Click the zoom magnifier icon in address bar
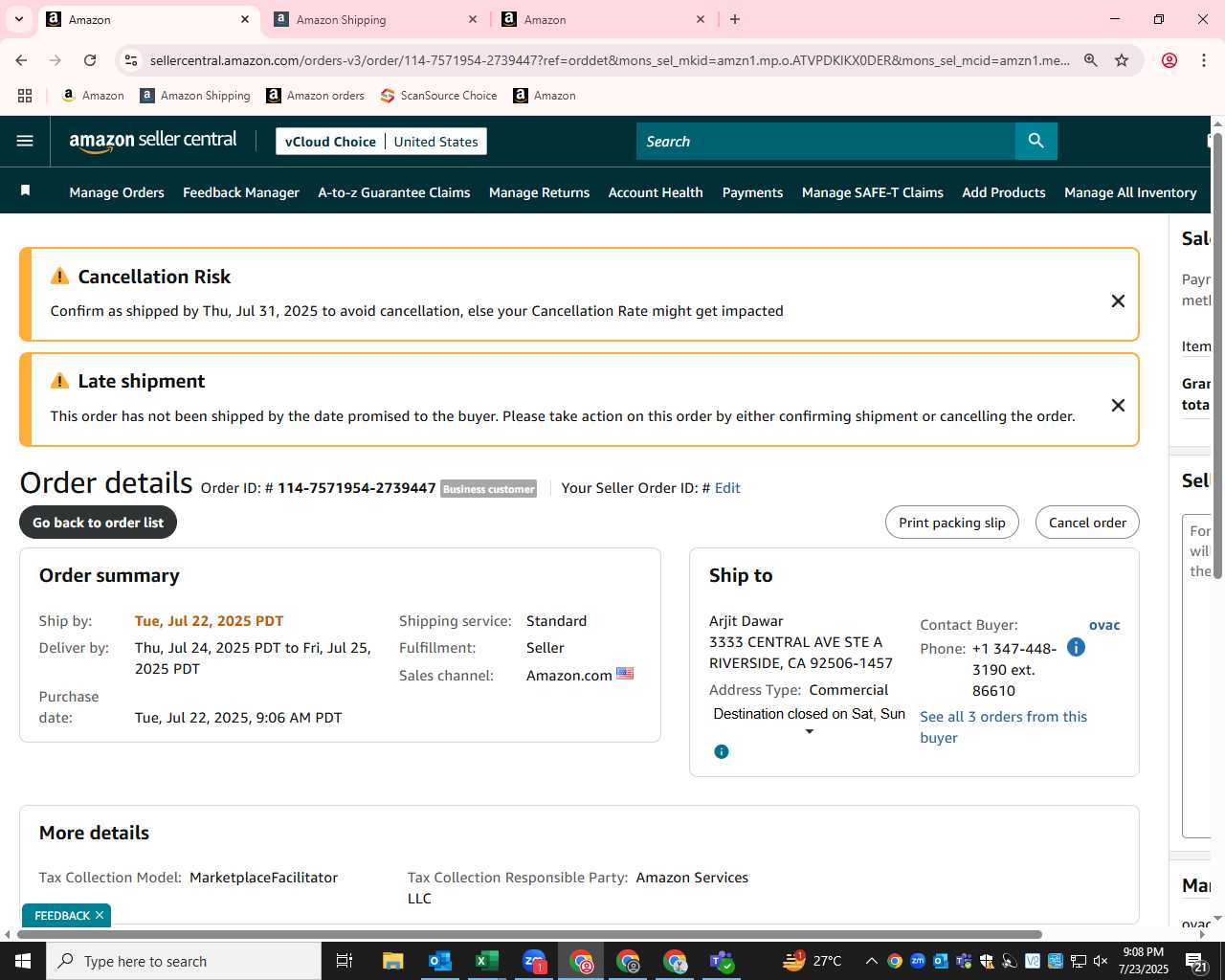The width and height of the screenshot is (1225, 980). (1090, 60)
